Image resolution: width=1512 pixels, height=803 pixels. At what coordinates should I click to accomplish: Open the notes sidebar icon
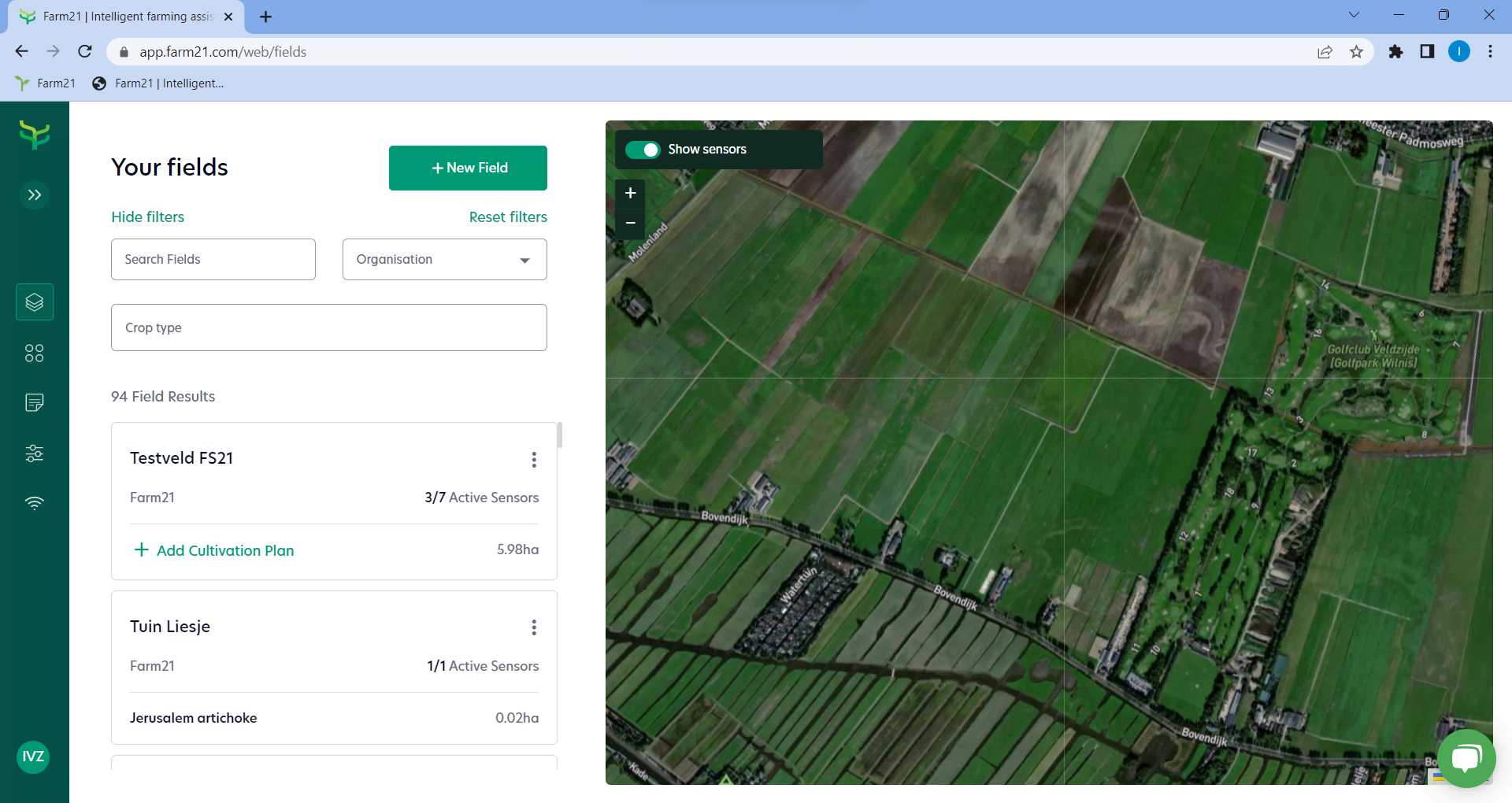(34, 402)
